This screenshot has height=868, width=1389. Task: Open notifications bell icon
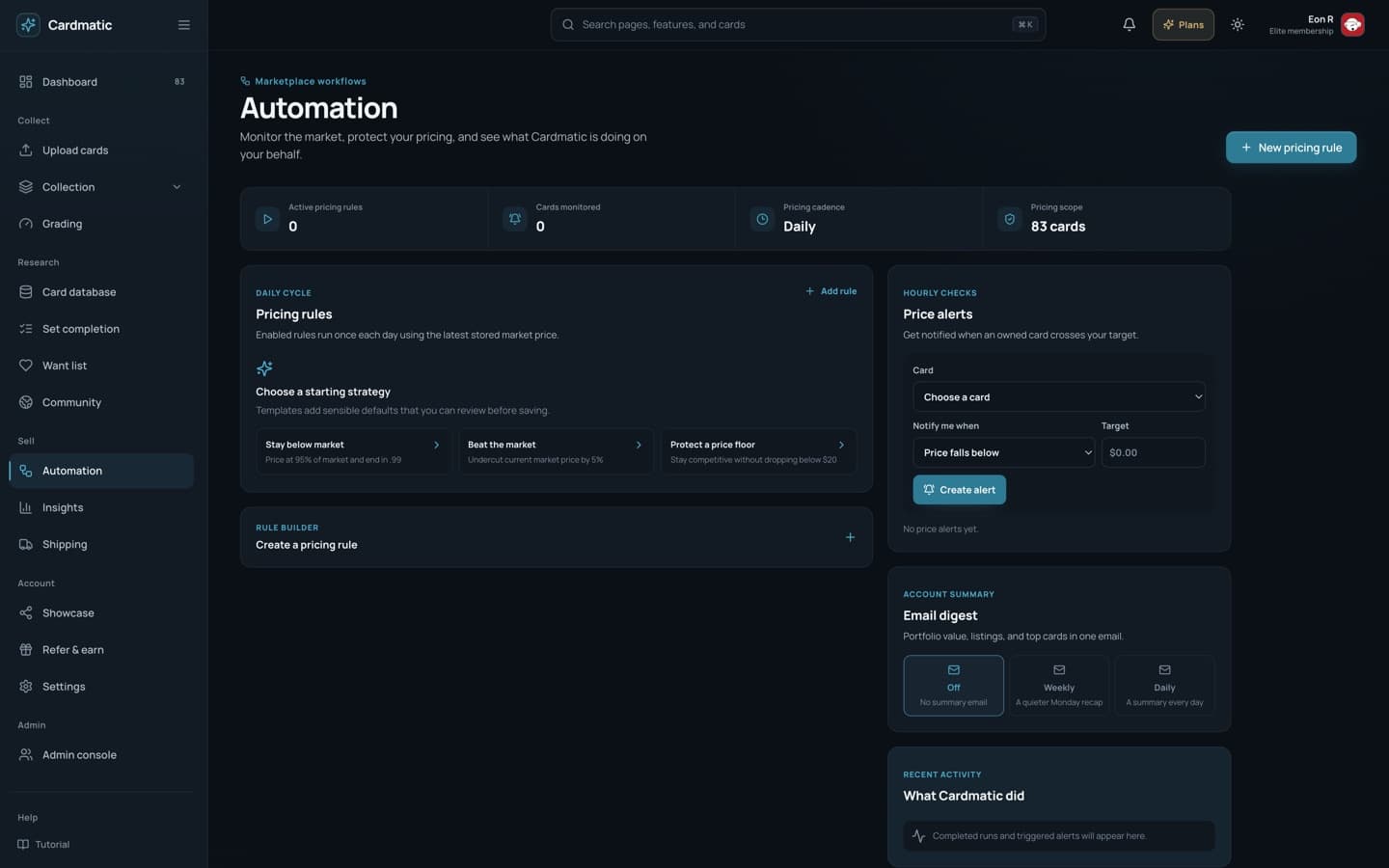click(1129, 25)
